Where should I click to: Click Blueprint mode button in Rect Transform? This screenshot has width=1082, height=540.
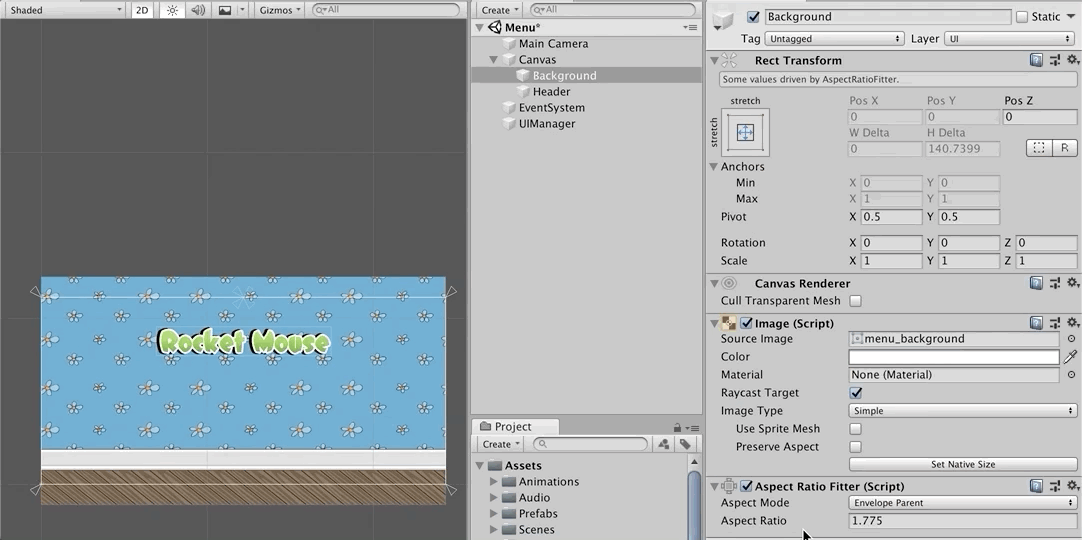(1039, 148)
